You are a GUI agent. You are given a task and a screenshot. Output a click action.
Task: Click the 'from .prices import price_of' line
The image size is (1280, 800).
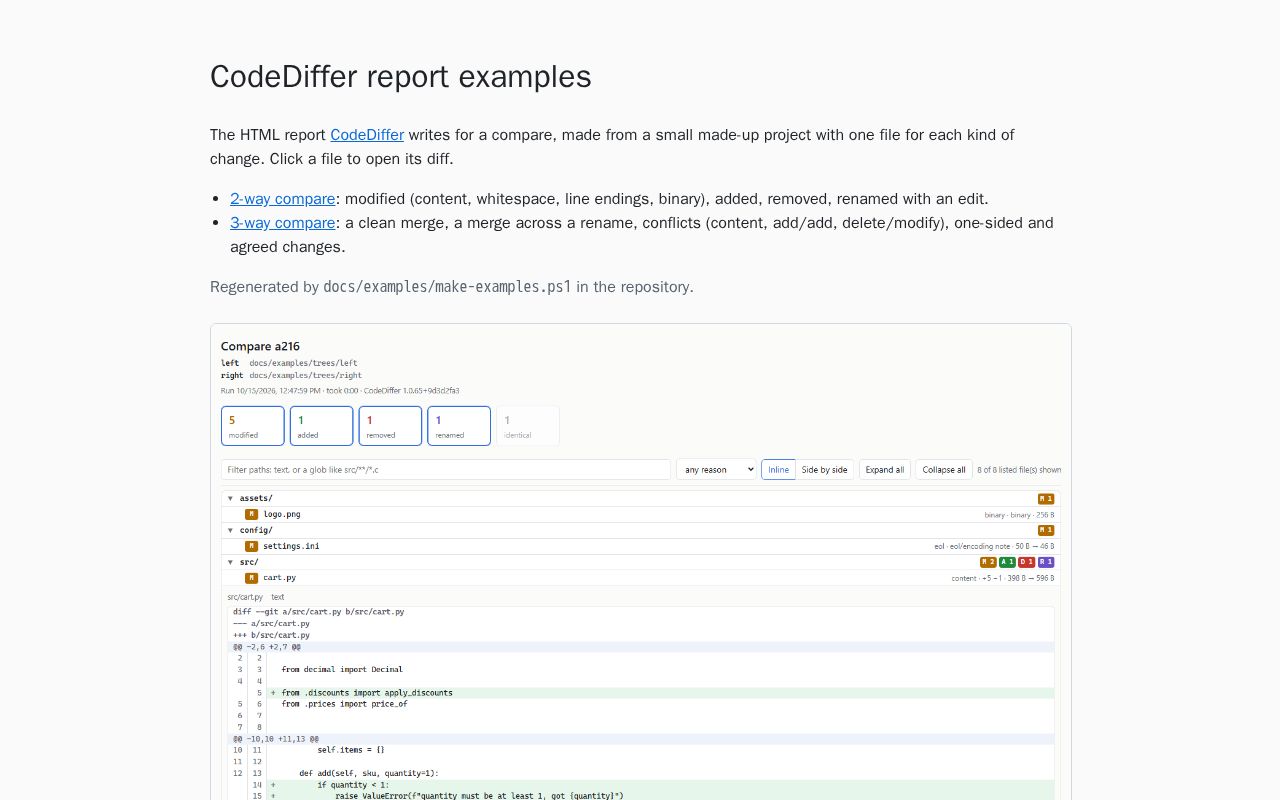click(x=344, y=704)
